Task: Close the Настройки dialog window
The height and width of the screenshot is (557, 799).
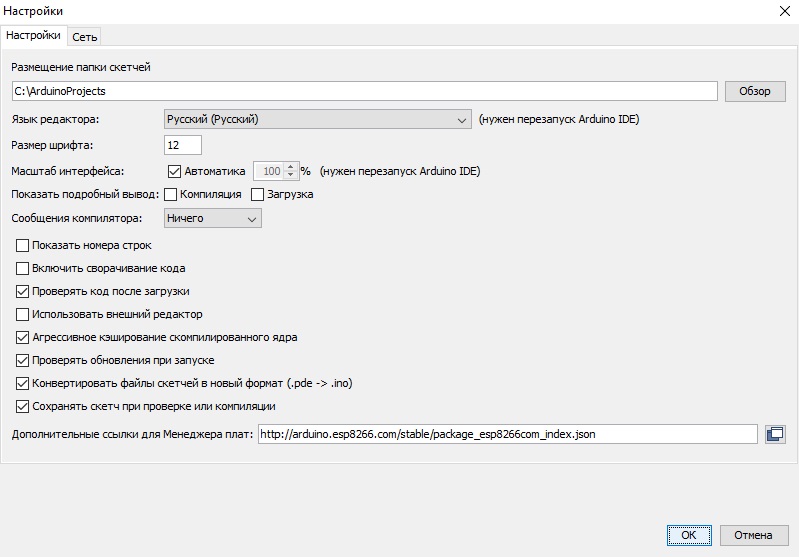Action: (x=782, y=11)
